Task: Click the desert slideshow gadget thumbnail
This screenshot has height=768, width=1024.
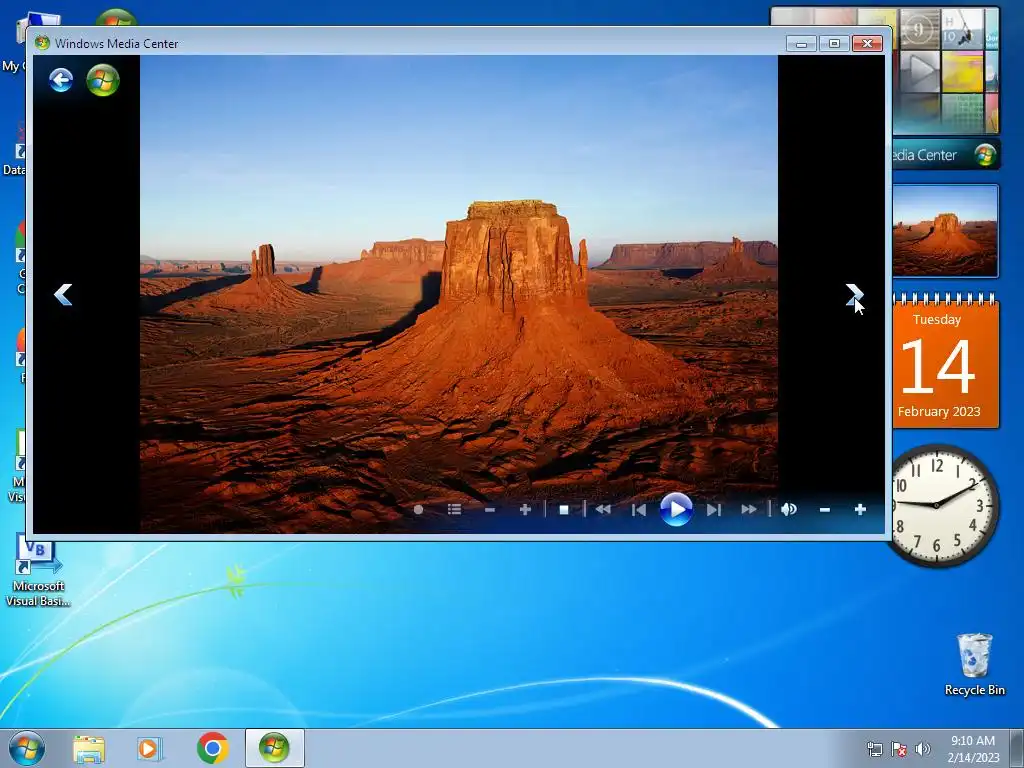Action: pos(946,231)
